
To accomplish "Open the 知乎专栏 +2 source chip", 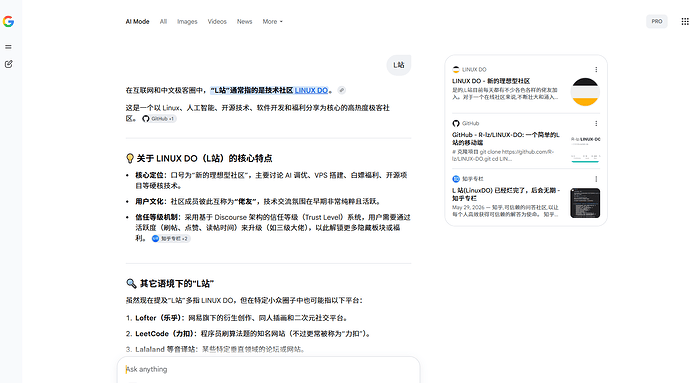I will pos(171,239).
